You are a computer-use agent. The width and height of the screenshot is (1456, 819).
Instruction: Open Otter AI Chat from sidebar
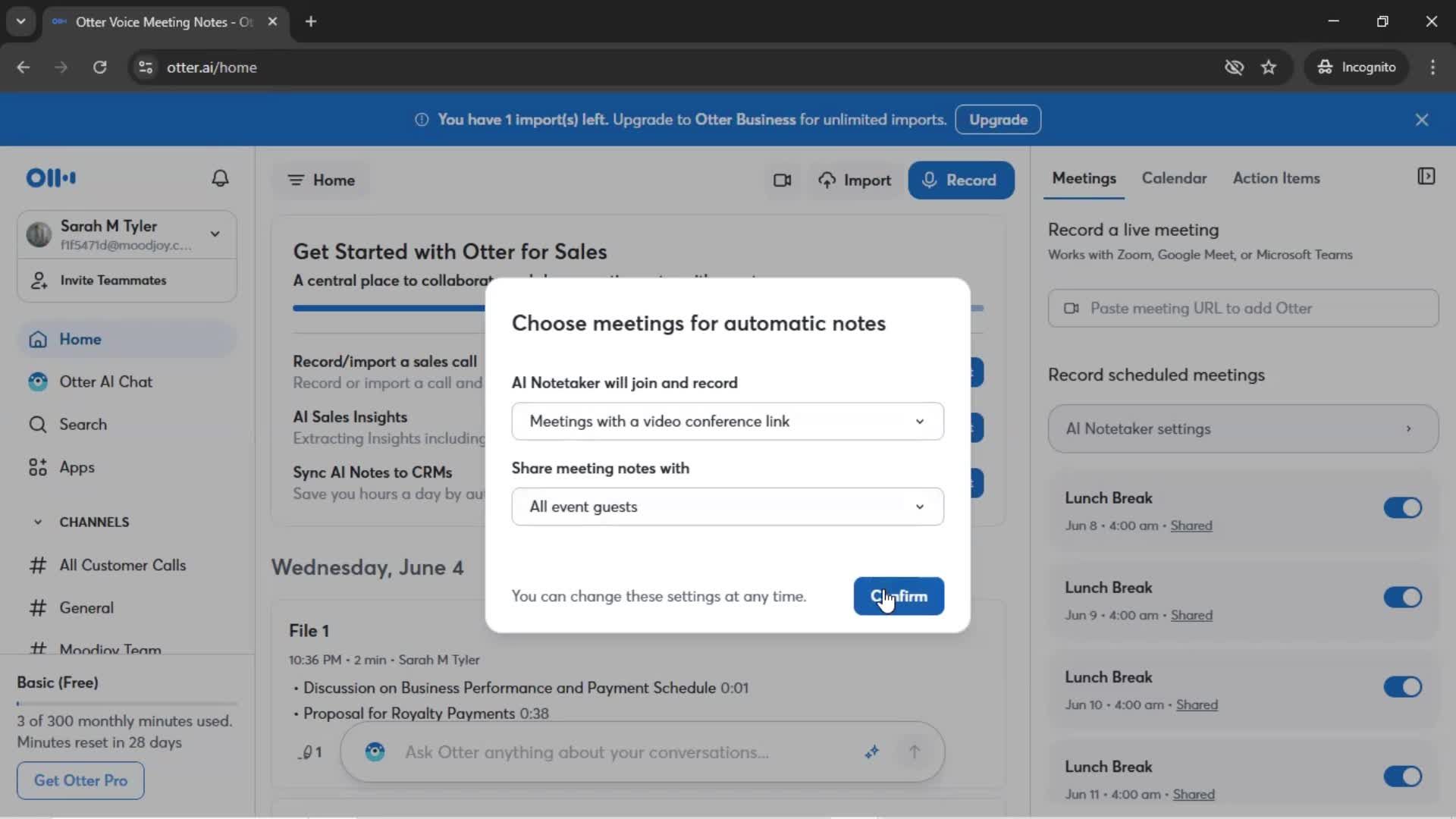[x=105, y=382]
